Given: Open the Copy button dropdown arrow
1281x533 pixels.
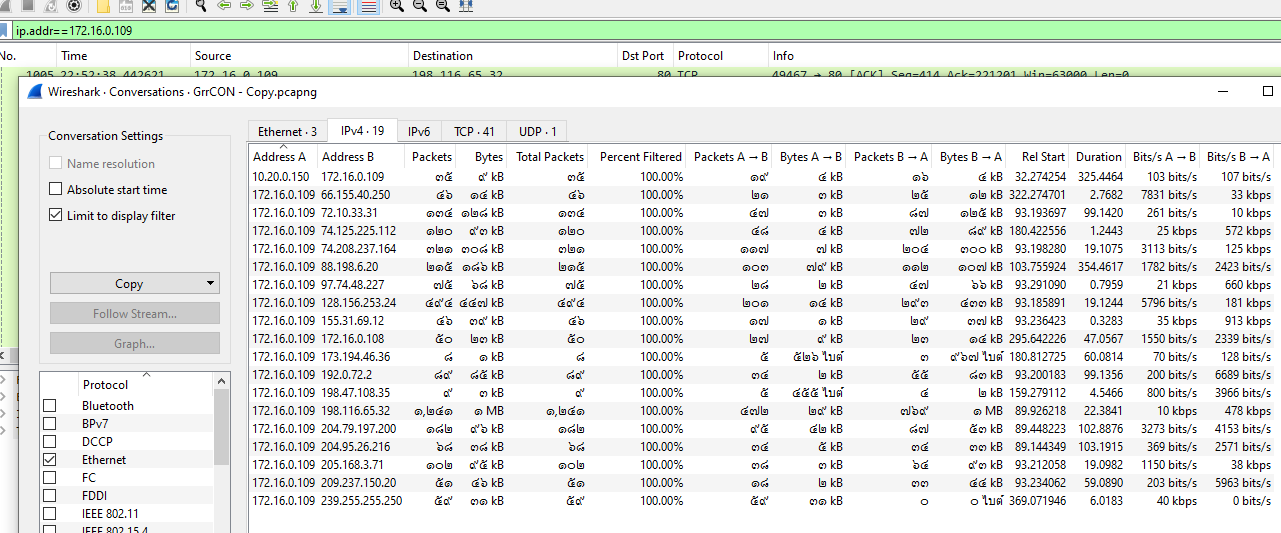Looking at the screenshot, I should click(210, 284).
